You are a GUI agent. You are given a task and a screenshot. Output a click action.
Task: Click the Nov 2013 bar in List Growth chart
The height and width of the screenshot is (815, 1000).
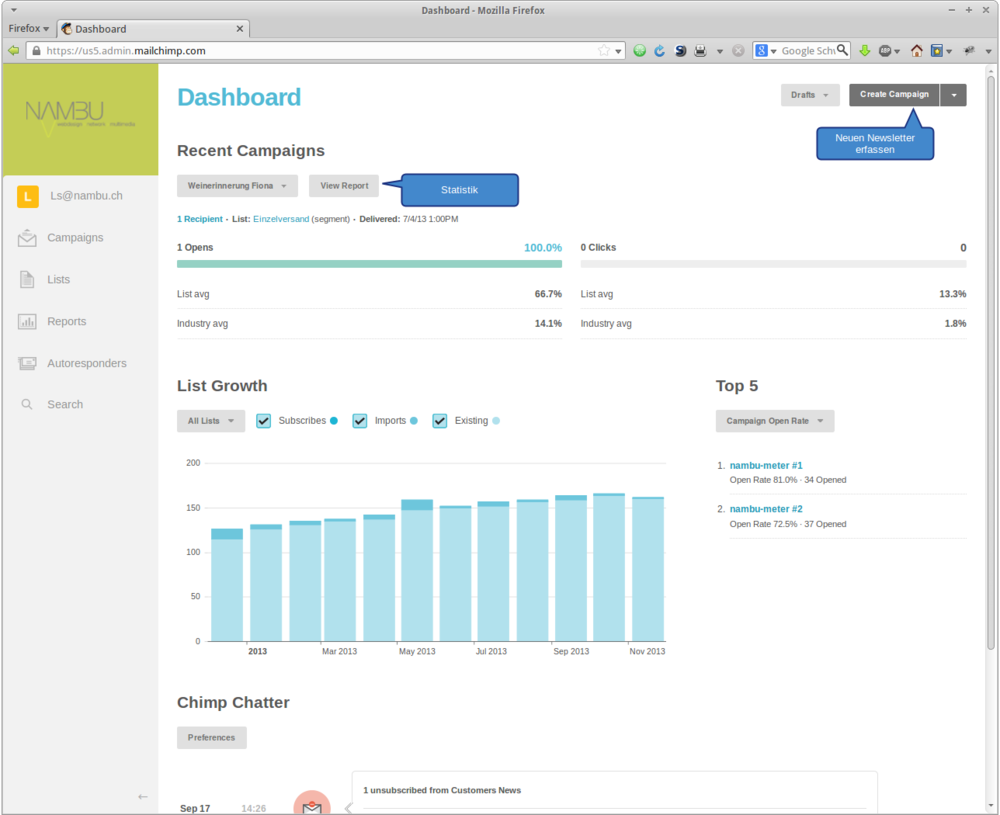[648, 569]
